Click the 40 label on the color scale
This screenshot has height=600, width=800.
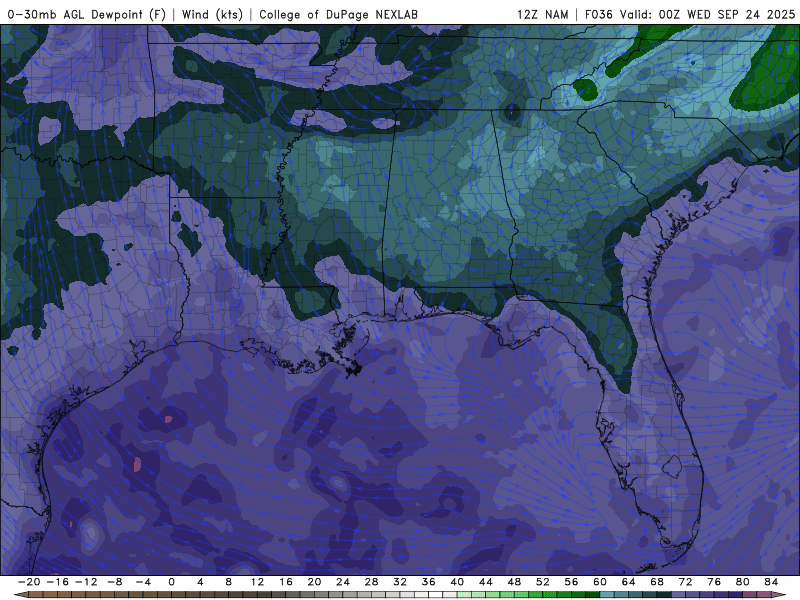457,582
